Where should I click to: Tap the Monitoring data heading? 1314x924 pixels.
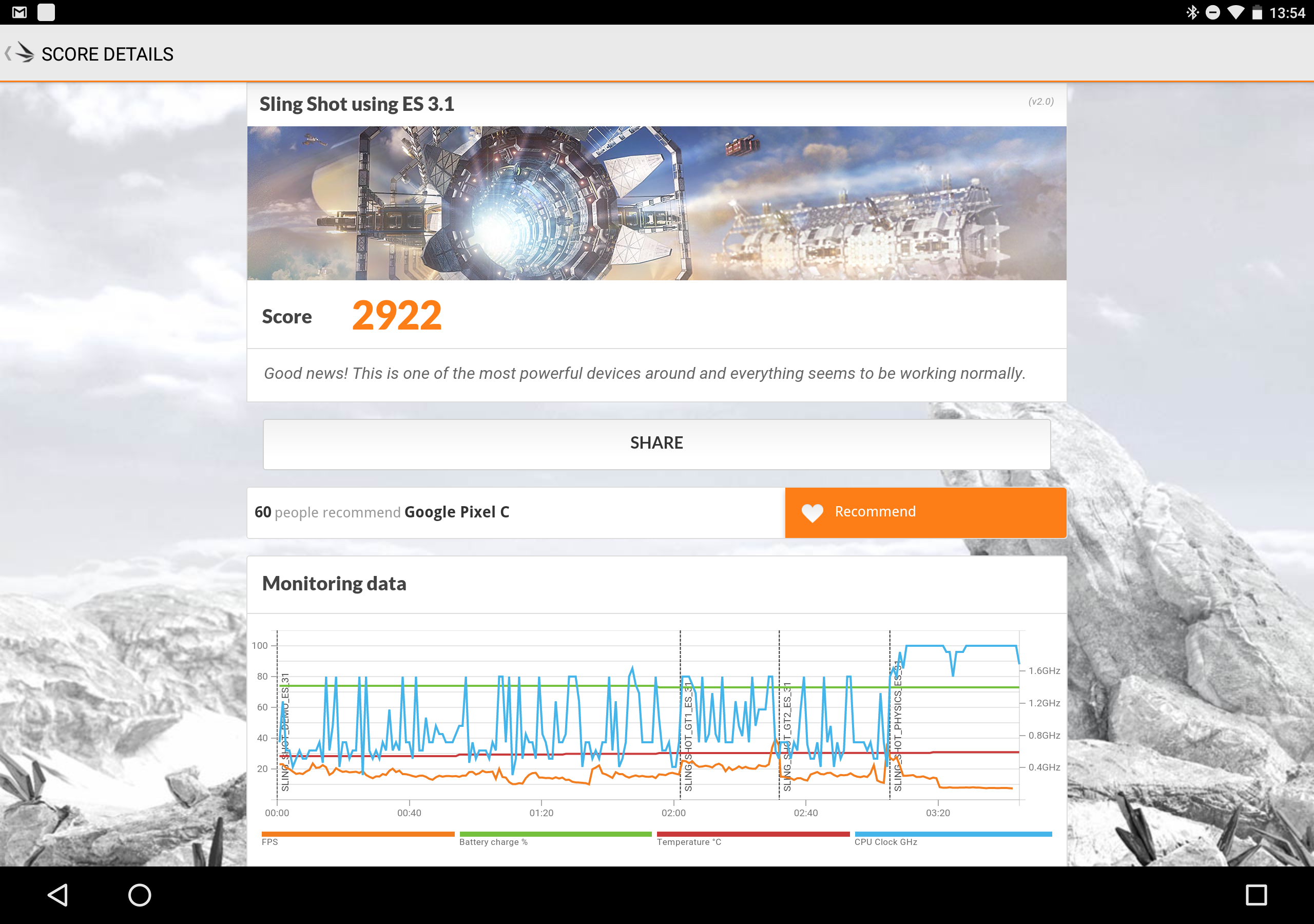click(x=334, y=583)
